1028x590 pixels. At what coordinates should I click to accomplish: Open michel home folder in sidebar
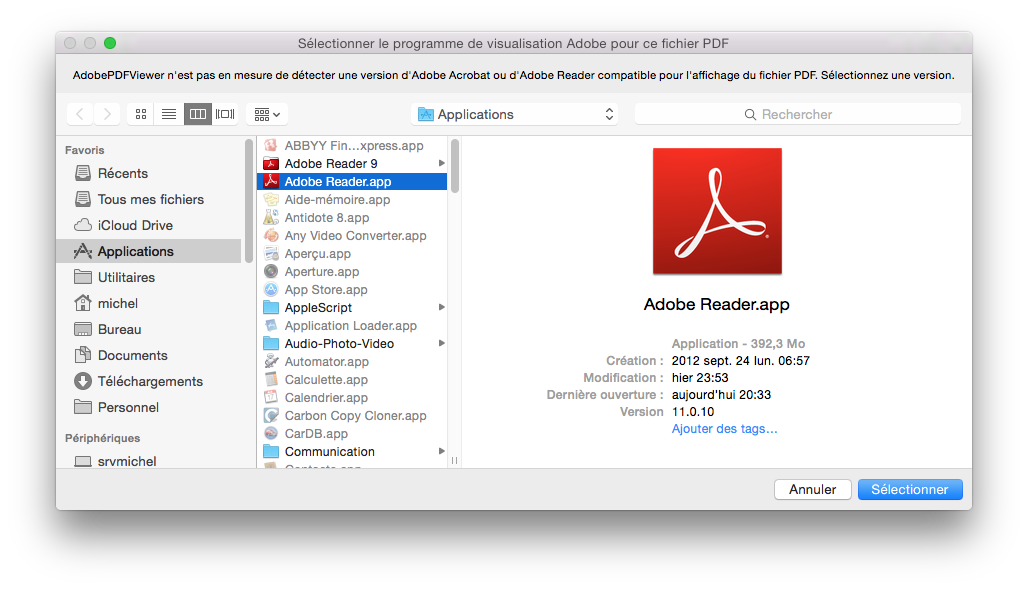click(149, 304)
